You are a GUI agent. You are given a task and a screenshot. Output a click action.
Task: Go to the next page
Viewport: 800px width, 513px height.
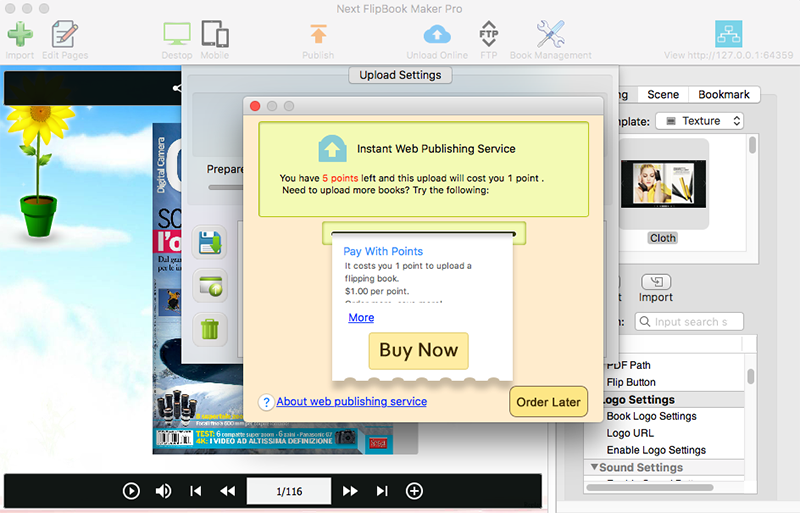coord(350,491)
